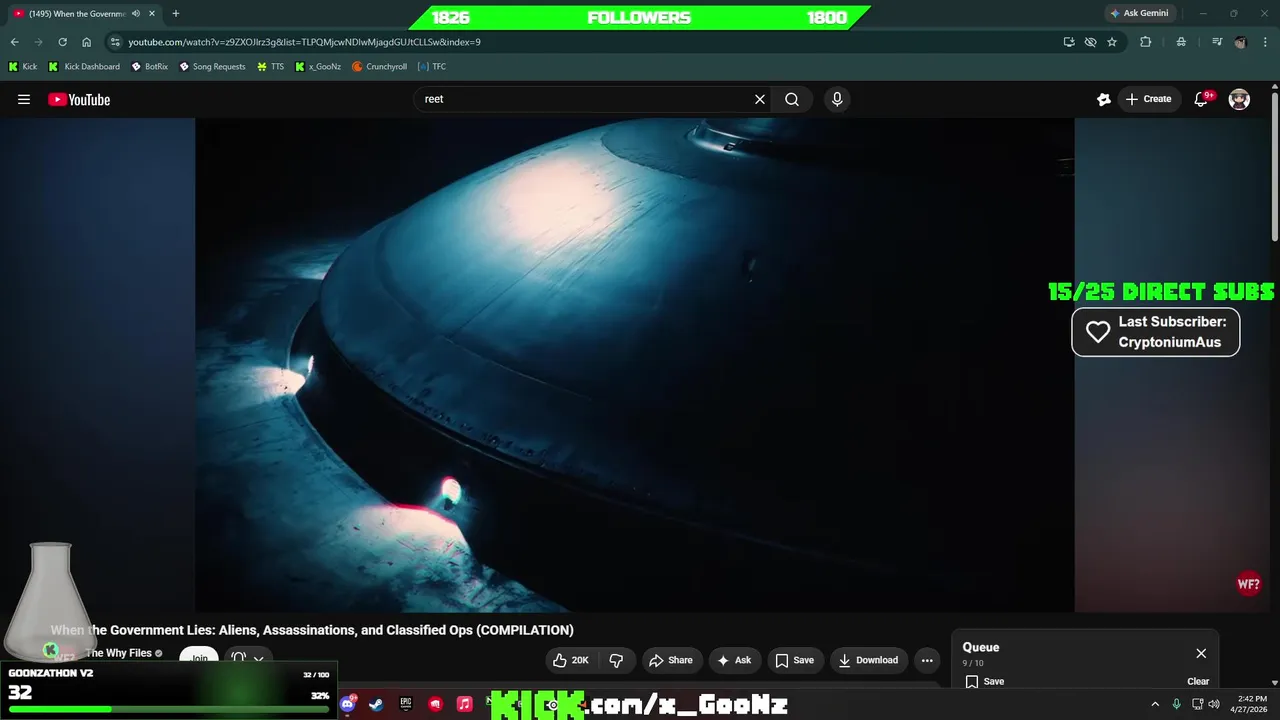Select the "When the Governm..." tab

point(77,13)
